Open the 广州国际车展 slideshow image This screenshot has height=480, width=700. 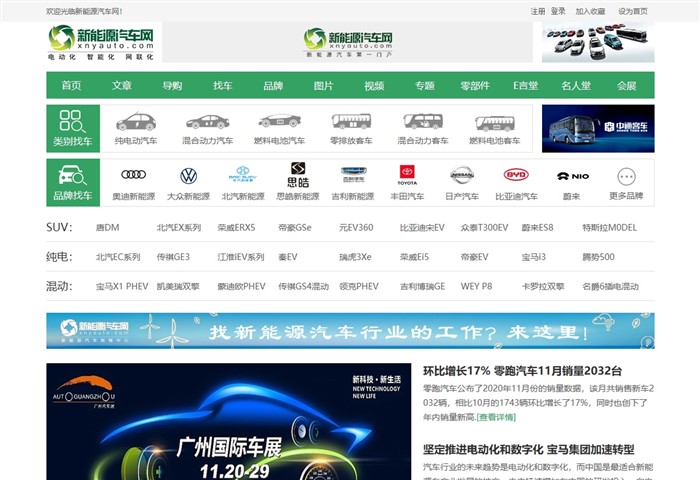(229, 422)
